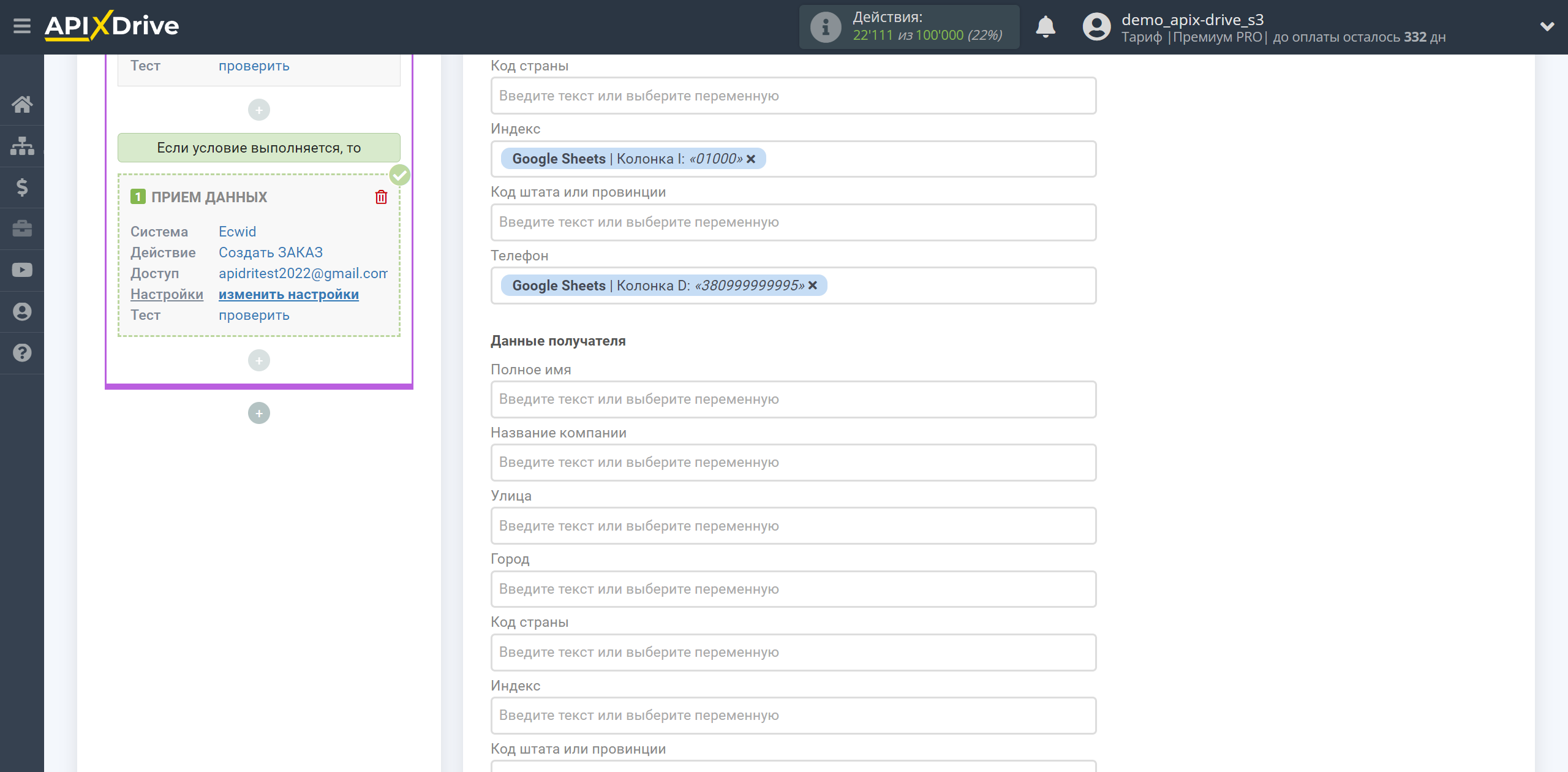Delete the ПРИЕМ ДАННЫХ block with trash icon

(x=381, y=197)
